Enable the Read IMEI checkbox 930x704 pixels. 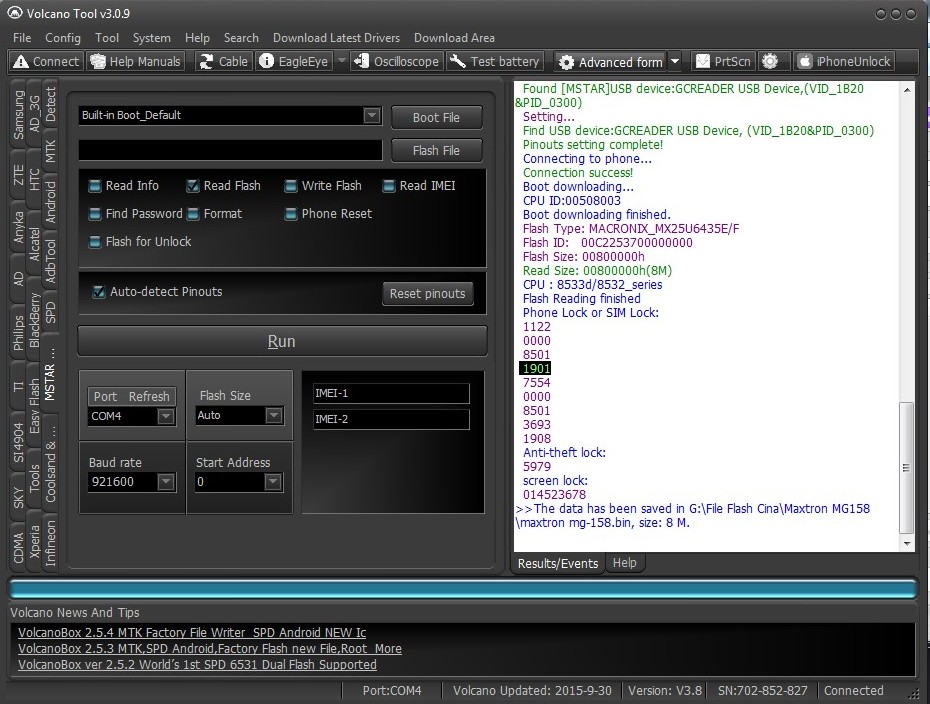[388, 186]
